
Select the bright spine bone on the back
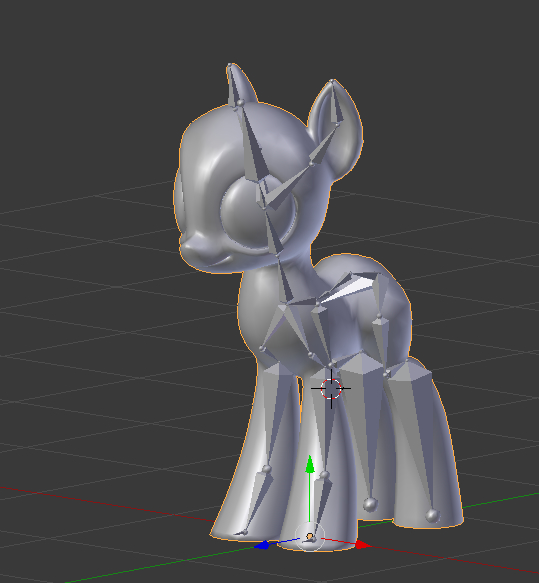click(x=348, y=287)
